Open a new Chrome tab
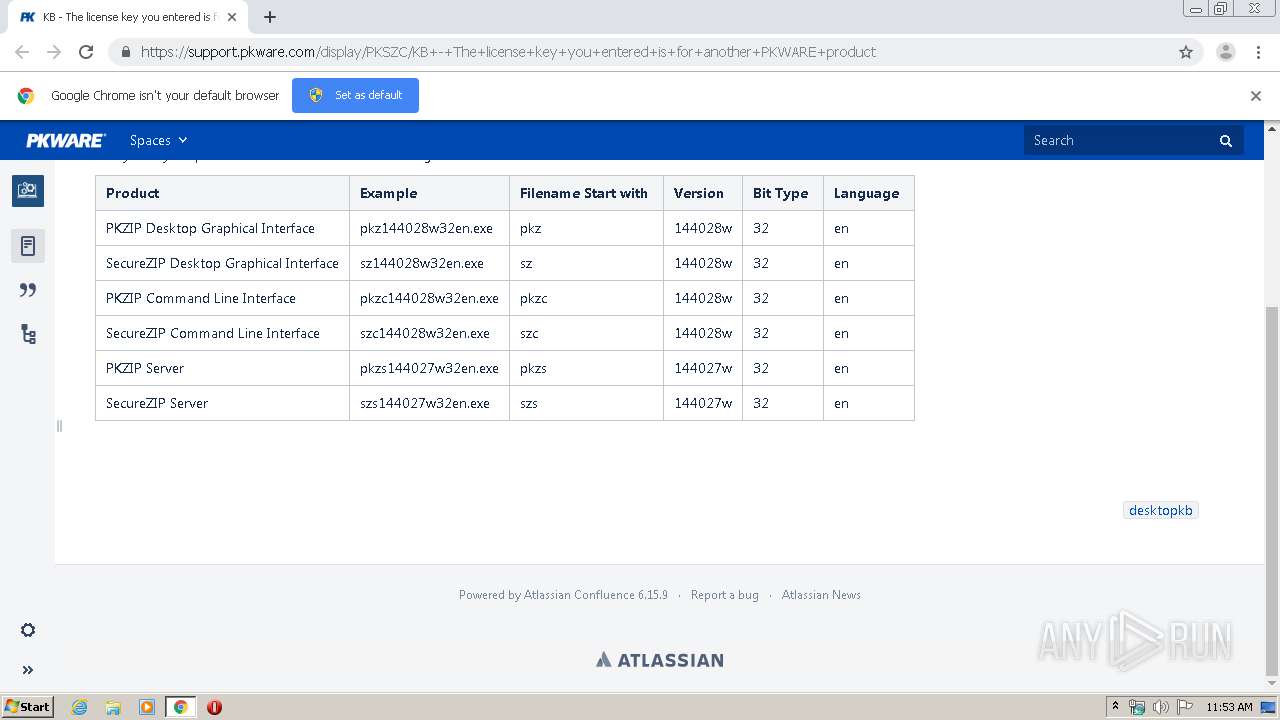This screenshot has width=1280, height=720. click(270, 17)
